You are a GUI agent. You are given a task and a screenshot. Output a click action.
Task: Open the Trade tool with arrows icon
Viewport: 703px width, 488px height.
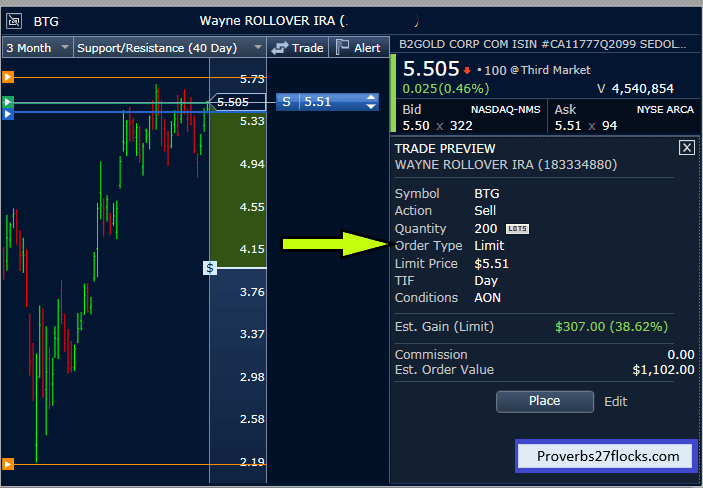[298, 47]
